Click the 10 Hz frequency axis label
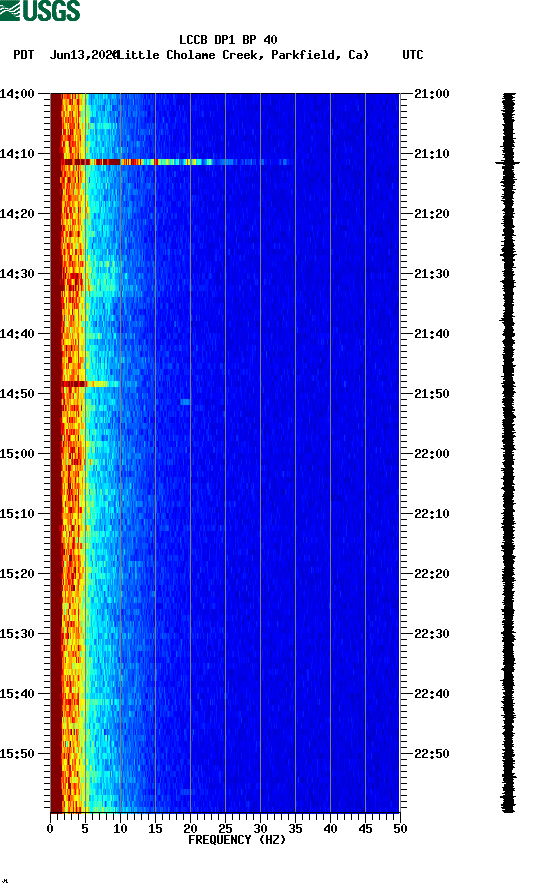Viewport: 552px width, 892px height. coord(120,829)
